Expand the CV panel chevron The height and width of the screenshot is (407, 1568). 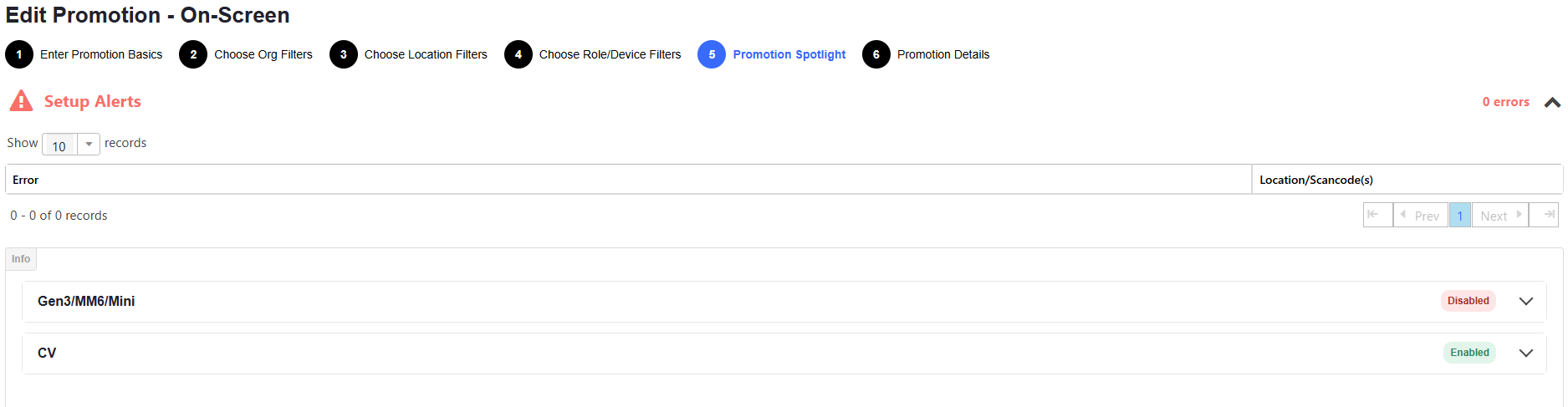(1525, 354)
